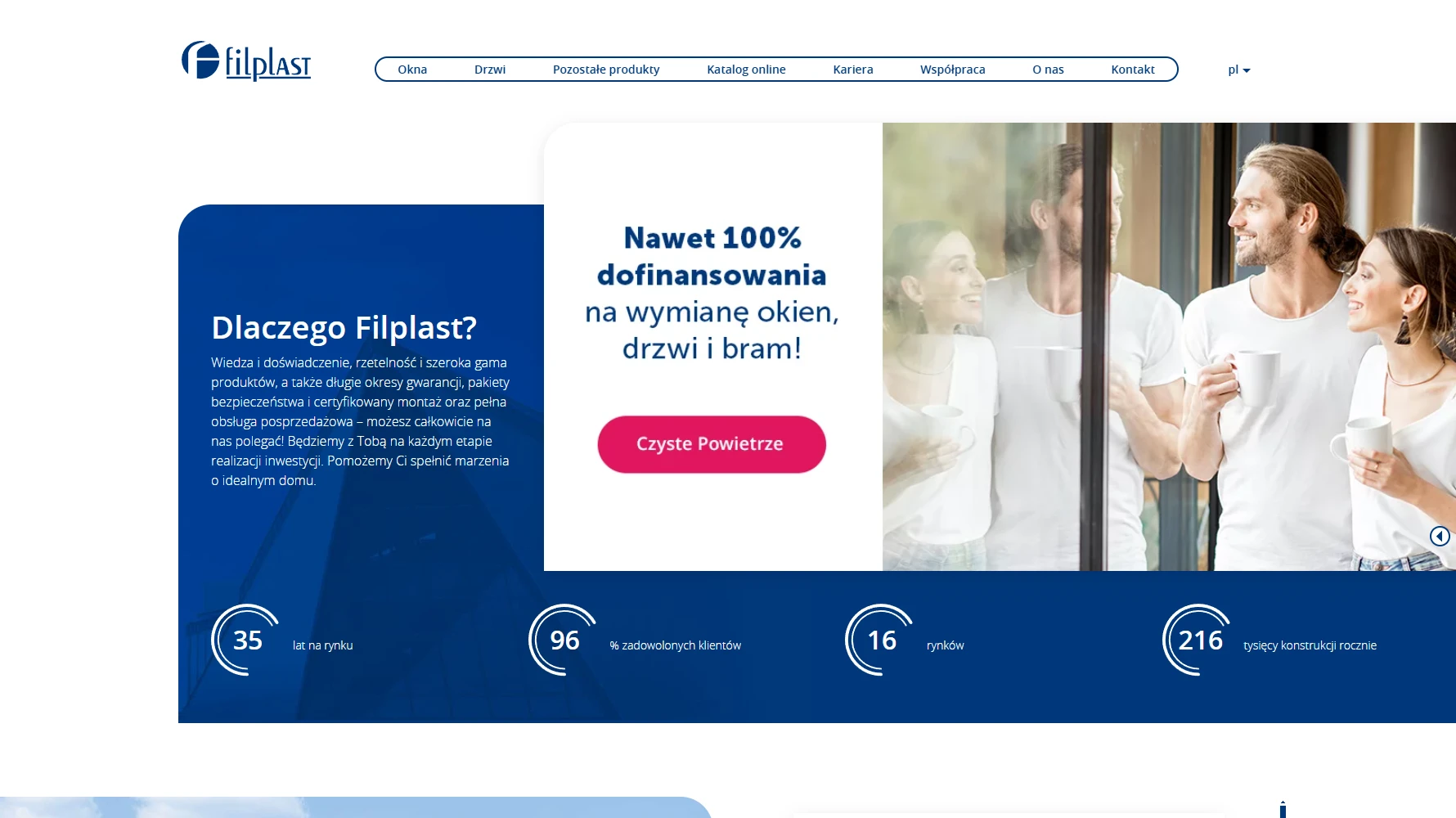Screen dimensions: 1456x818
Task: Click the slider previous arrow icon
Action: tap(1440, 536)
